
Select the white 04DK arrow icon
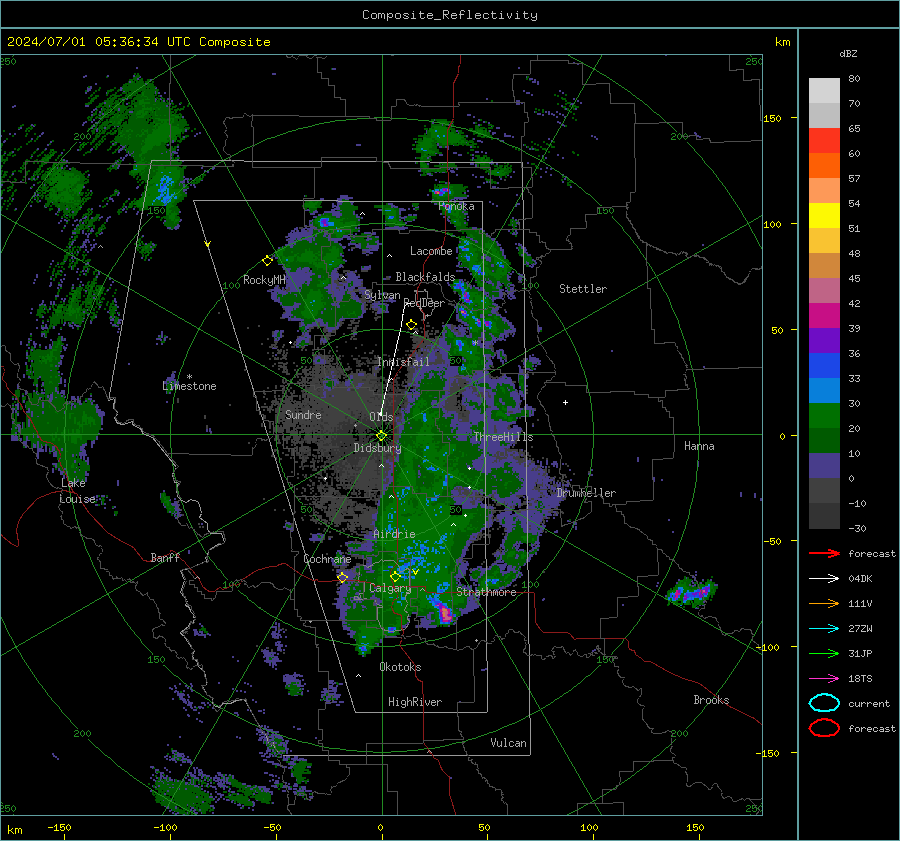(x=824, y=579)
